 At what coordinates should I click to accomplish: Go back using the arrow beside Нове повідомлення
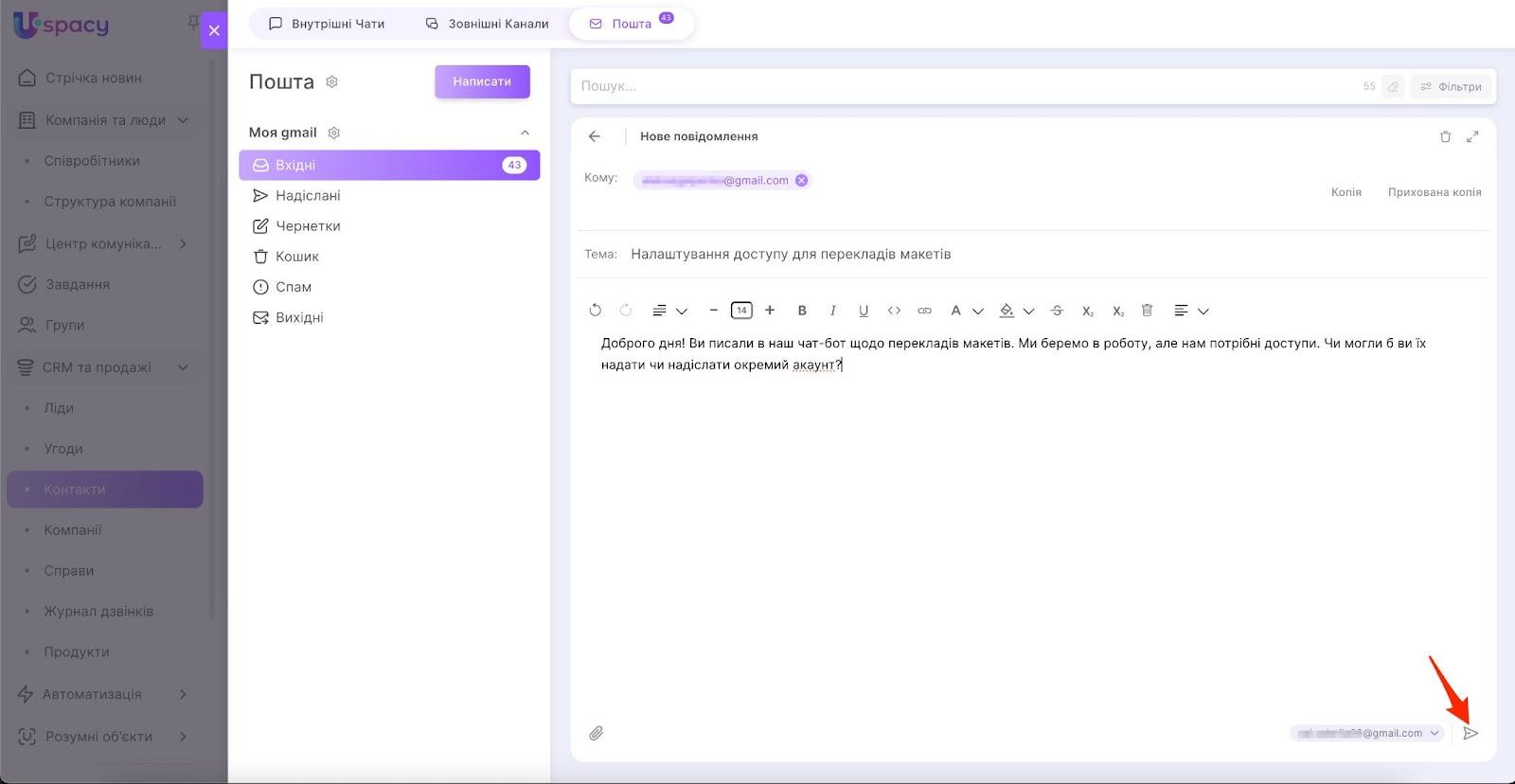[595, 136]
